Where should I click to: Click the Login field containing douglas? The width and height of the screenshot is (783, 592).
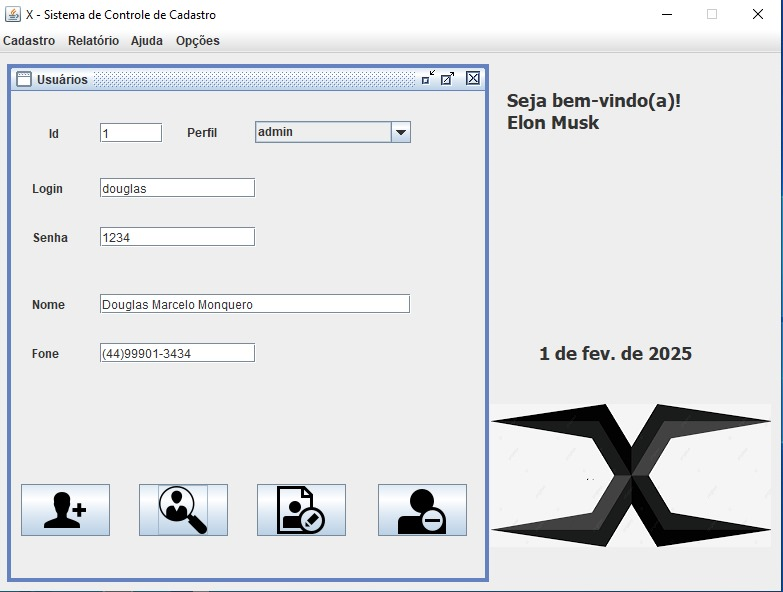click(177, 188)
